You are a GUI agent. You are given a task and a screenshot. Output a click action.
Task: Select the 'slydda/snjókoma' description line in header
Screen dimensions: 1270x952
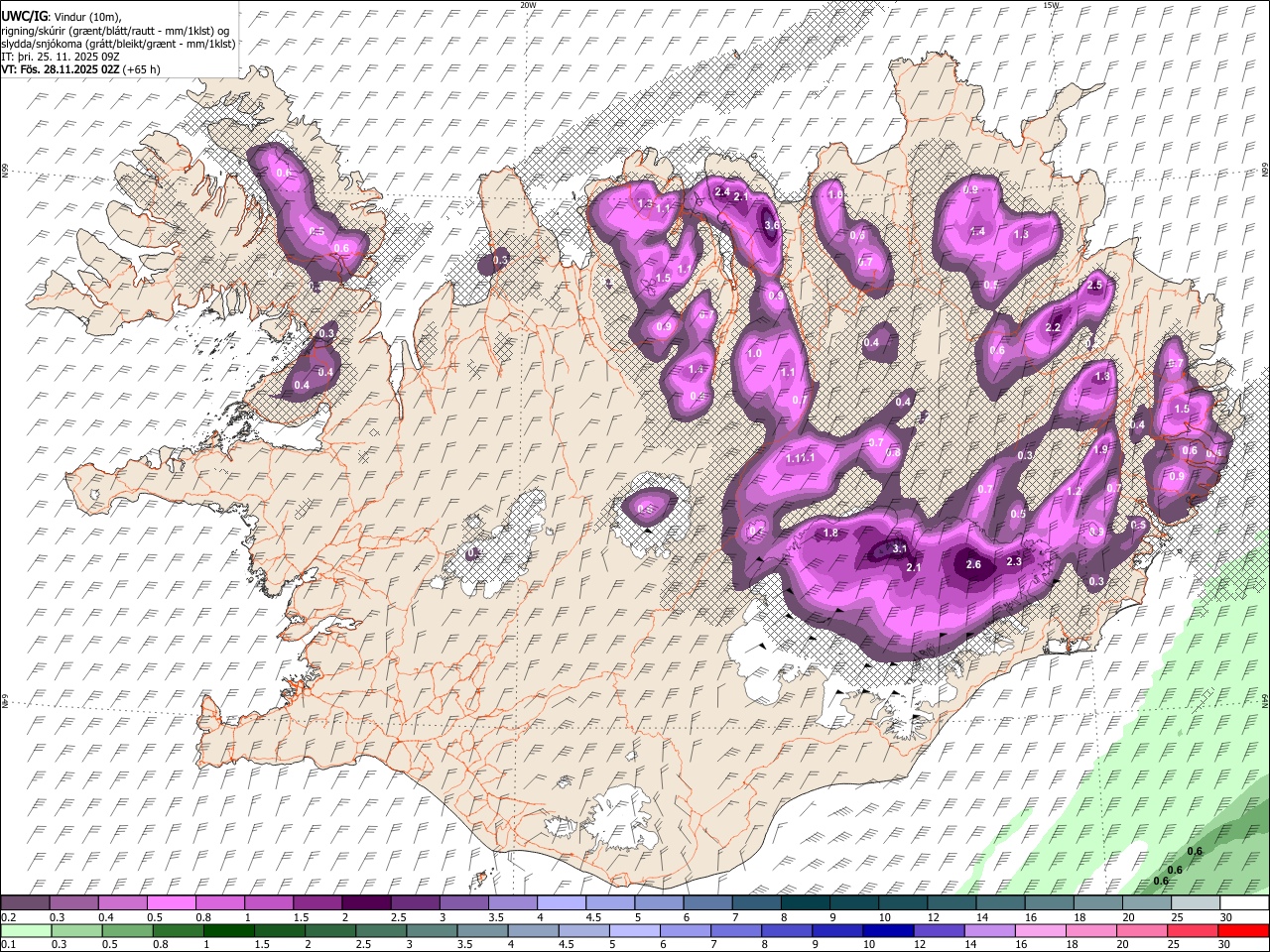(x=118, y=43)
